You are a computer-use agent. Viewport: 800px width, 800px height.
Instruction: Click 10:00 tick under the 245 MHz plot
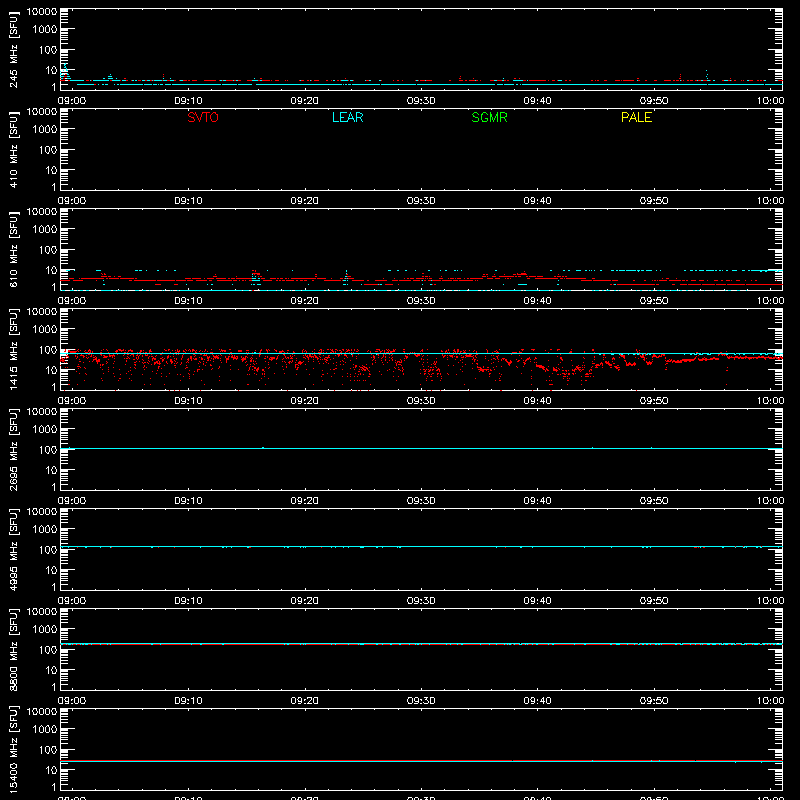pyautogui.click(x=770, y=101)
